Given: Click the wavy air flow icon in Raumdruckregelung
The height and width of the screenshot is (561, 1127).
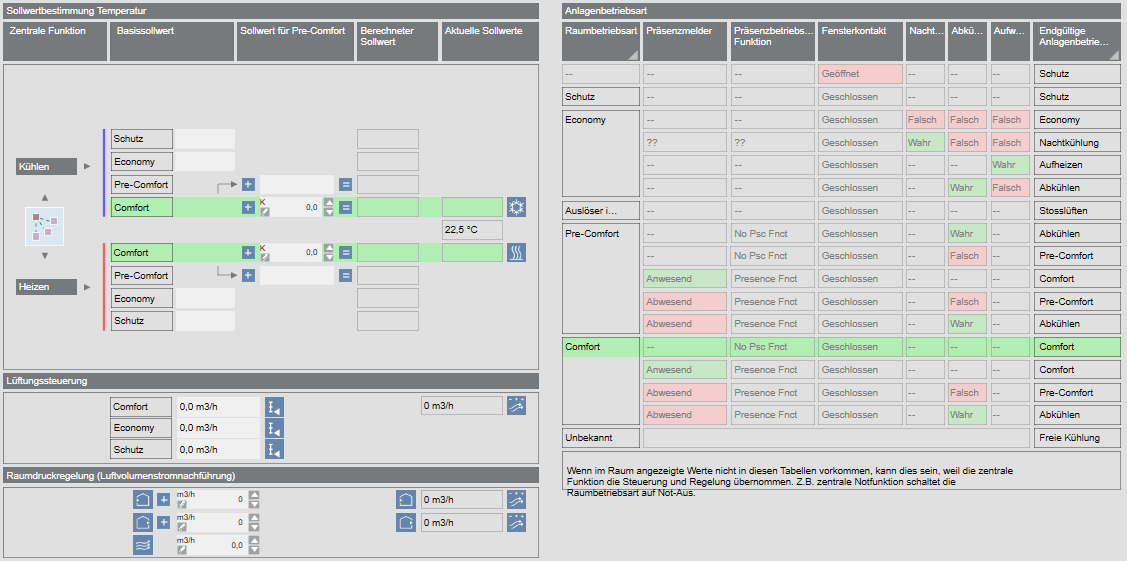Looking at the screenshot, I should pos(144,545).
